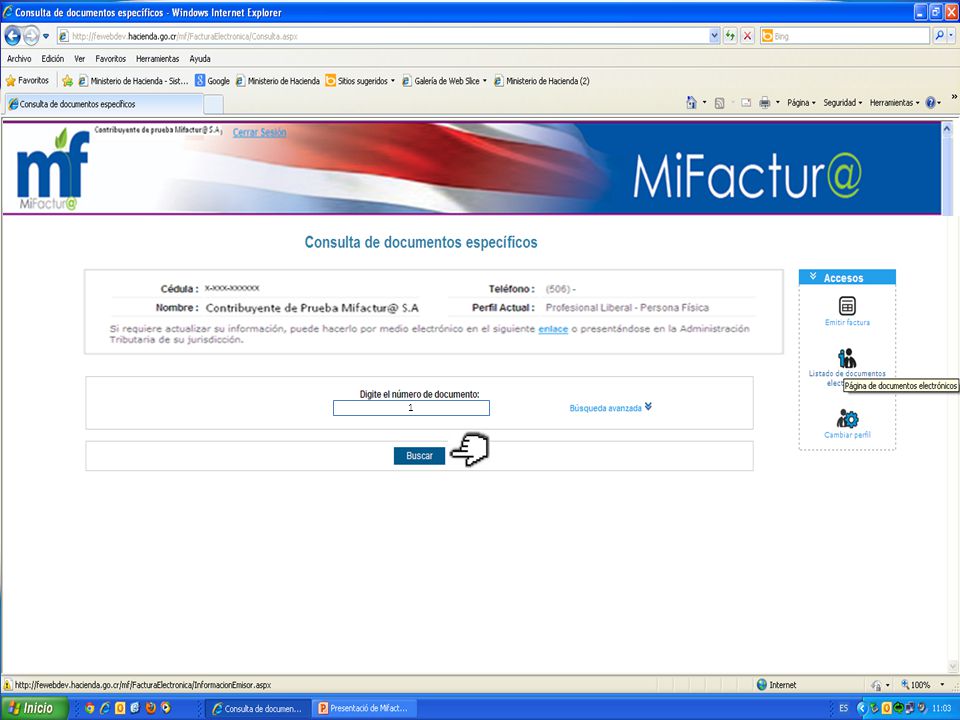This screenshot has height=720, width=960.
Task: Click the Help question mark icon
Action: pyautogui.click(x=930, y=103)
